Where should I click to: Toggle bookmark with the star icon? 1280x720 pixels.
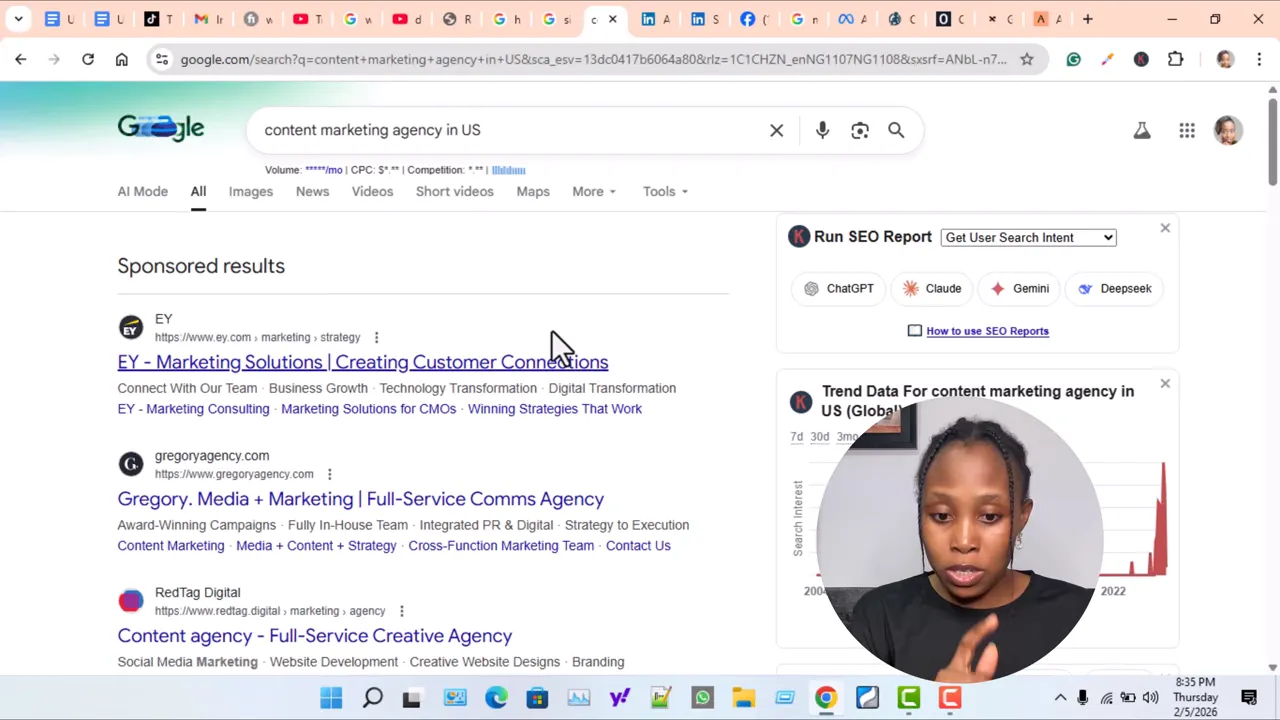click(x=1026, y=59)
